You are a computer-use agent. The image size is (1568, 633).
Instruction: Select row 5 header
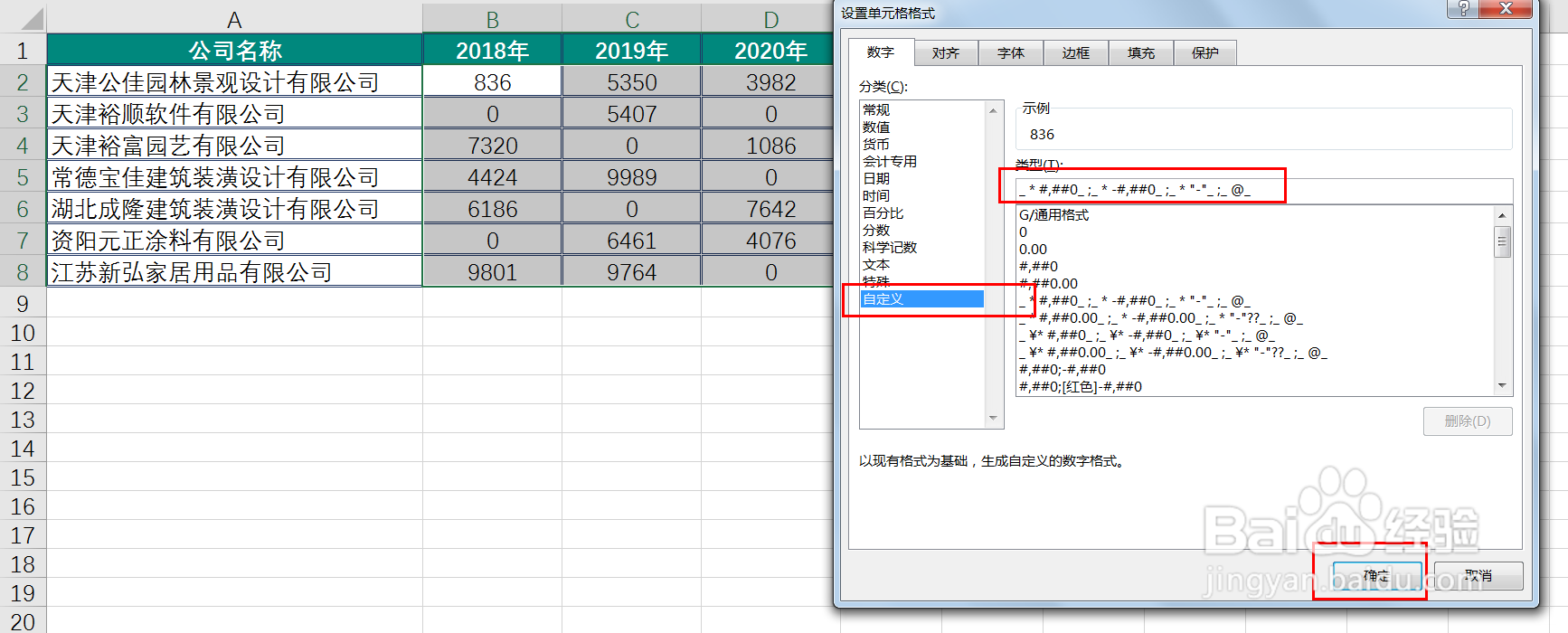(23, 176)
